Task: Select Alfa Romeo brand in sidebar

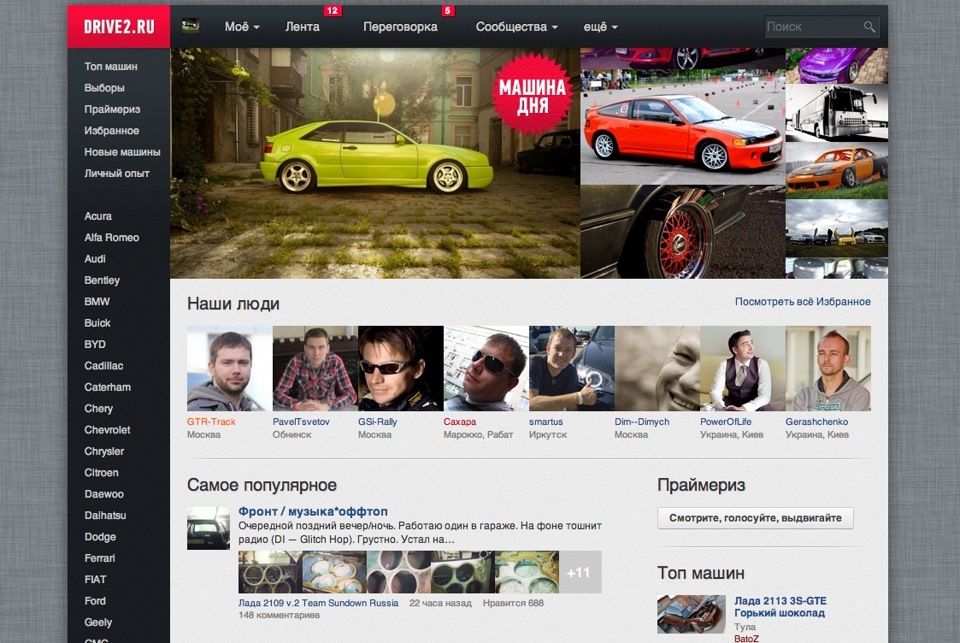Action: pos(112,238)
